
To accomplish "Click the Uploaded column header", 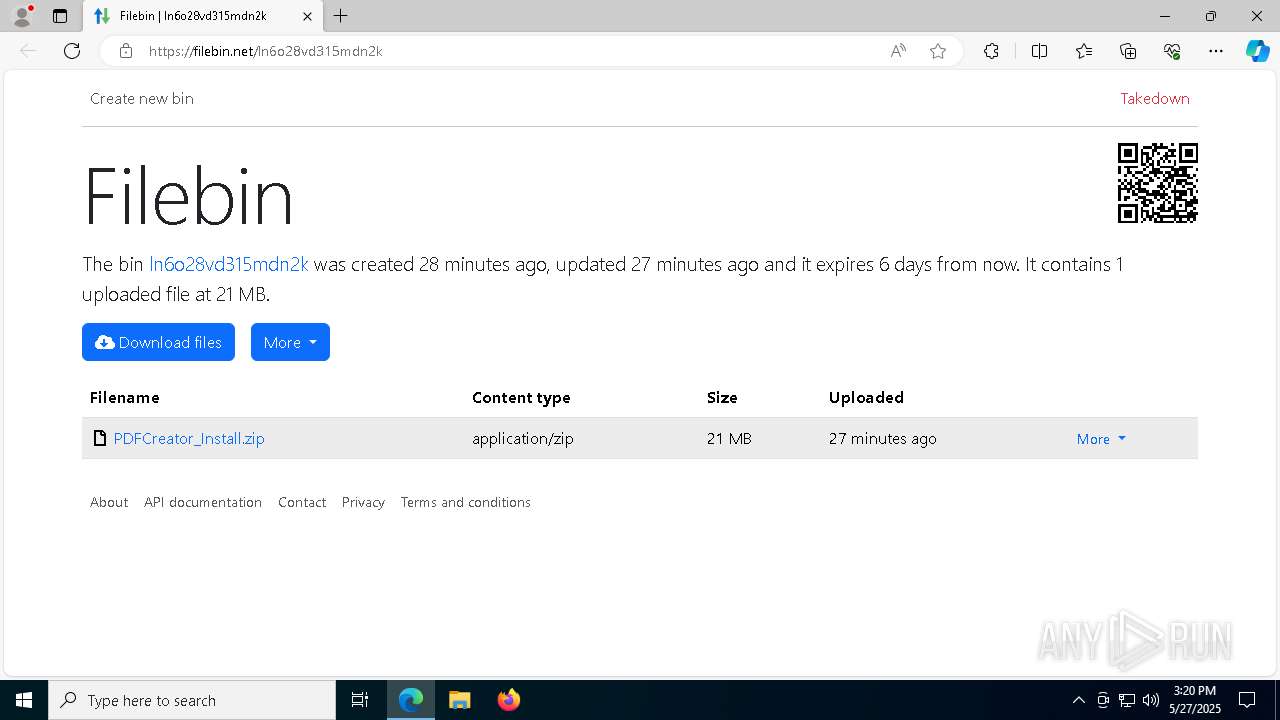I will tap(866, 397).
